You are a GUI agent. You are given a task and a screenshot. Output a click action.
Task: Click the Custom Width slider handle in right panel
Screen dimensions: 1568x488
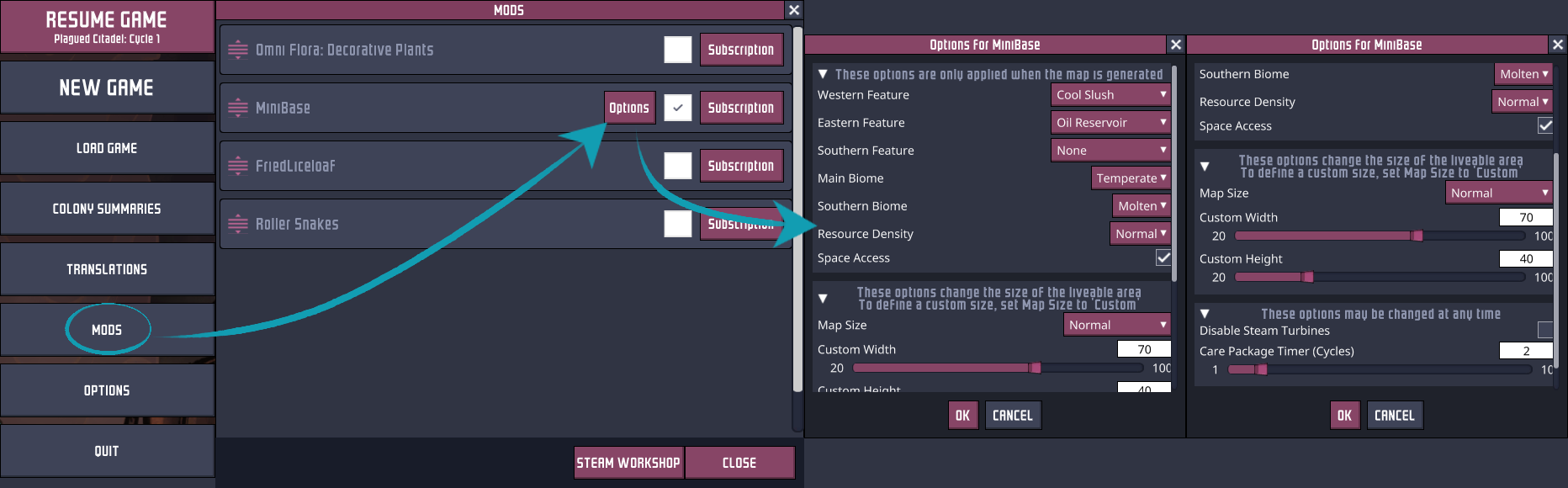click(x=1417, y=236)
